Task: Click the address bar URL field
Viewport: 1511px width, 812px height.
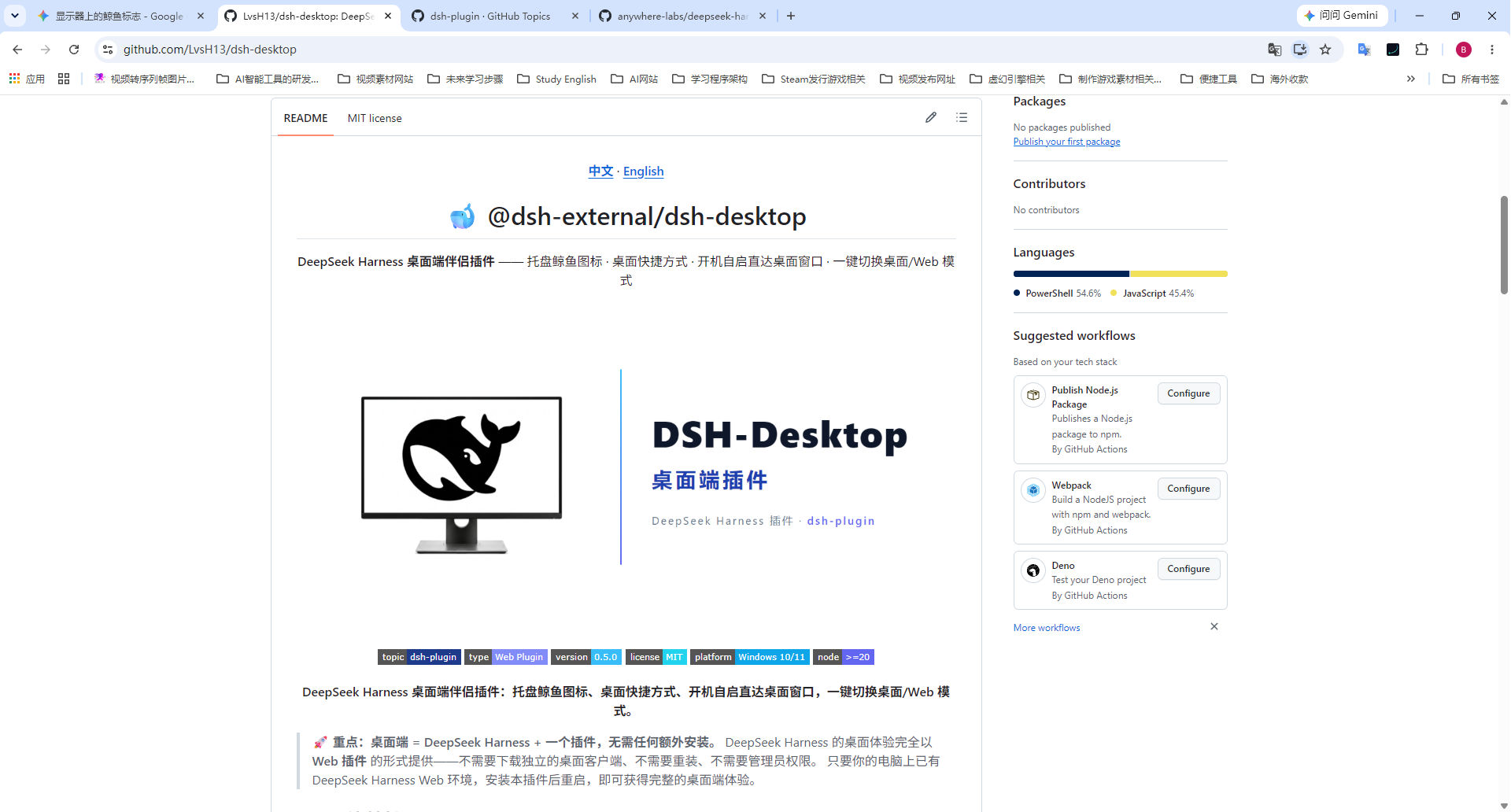Action: tap(685, 50)
